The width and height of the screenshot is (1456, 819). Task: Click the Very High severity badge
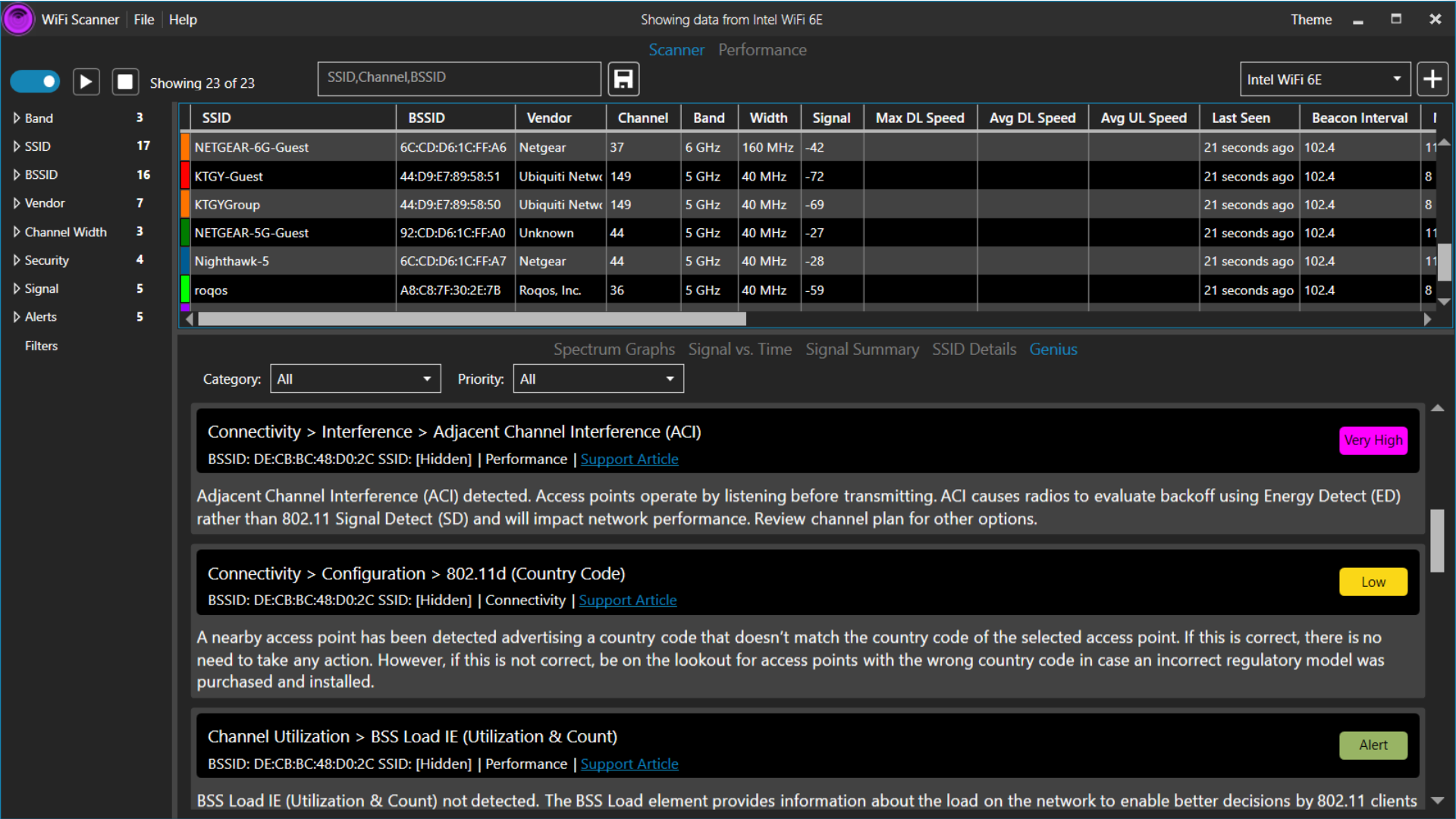[1373, 441]
